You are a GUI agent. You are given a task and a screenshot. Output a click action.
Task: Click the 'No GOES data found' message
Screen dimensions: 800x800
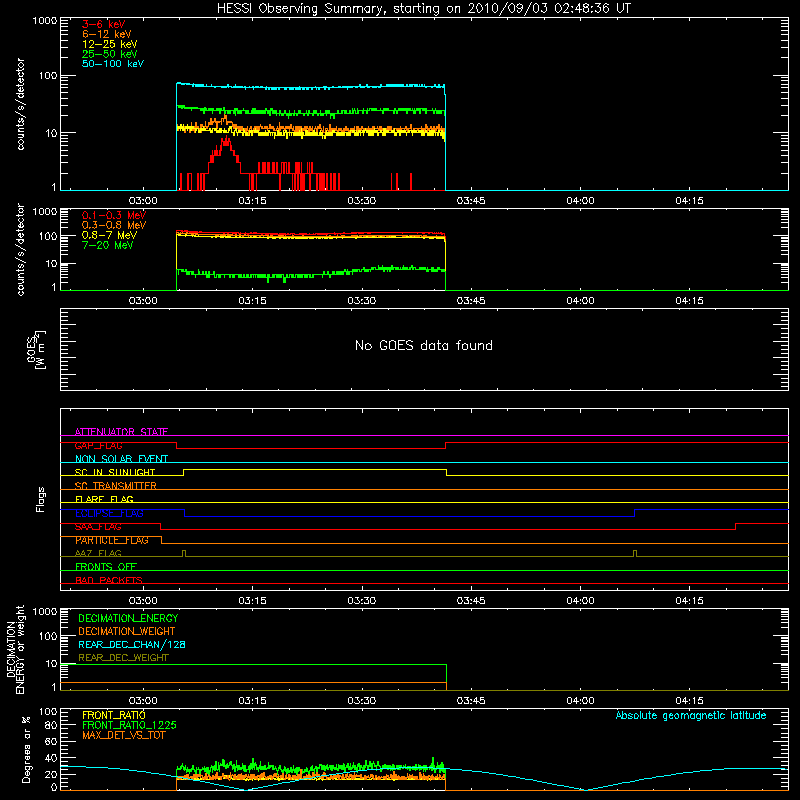pos(423,346)
